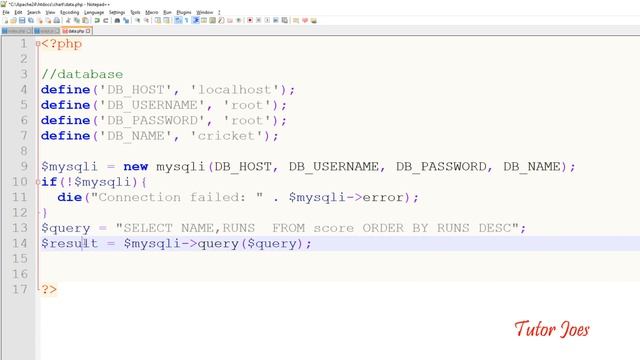Click 'cricket' in the DB_NAME define line
640x360 pixels.
(227, 136)
